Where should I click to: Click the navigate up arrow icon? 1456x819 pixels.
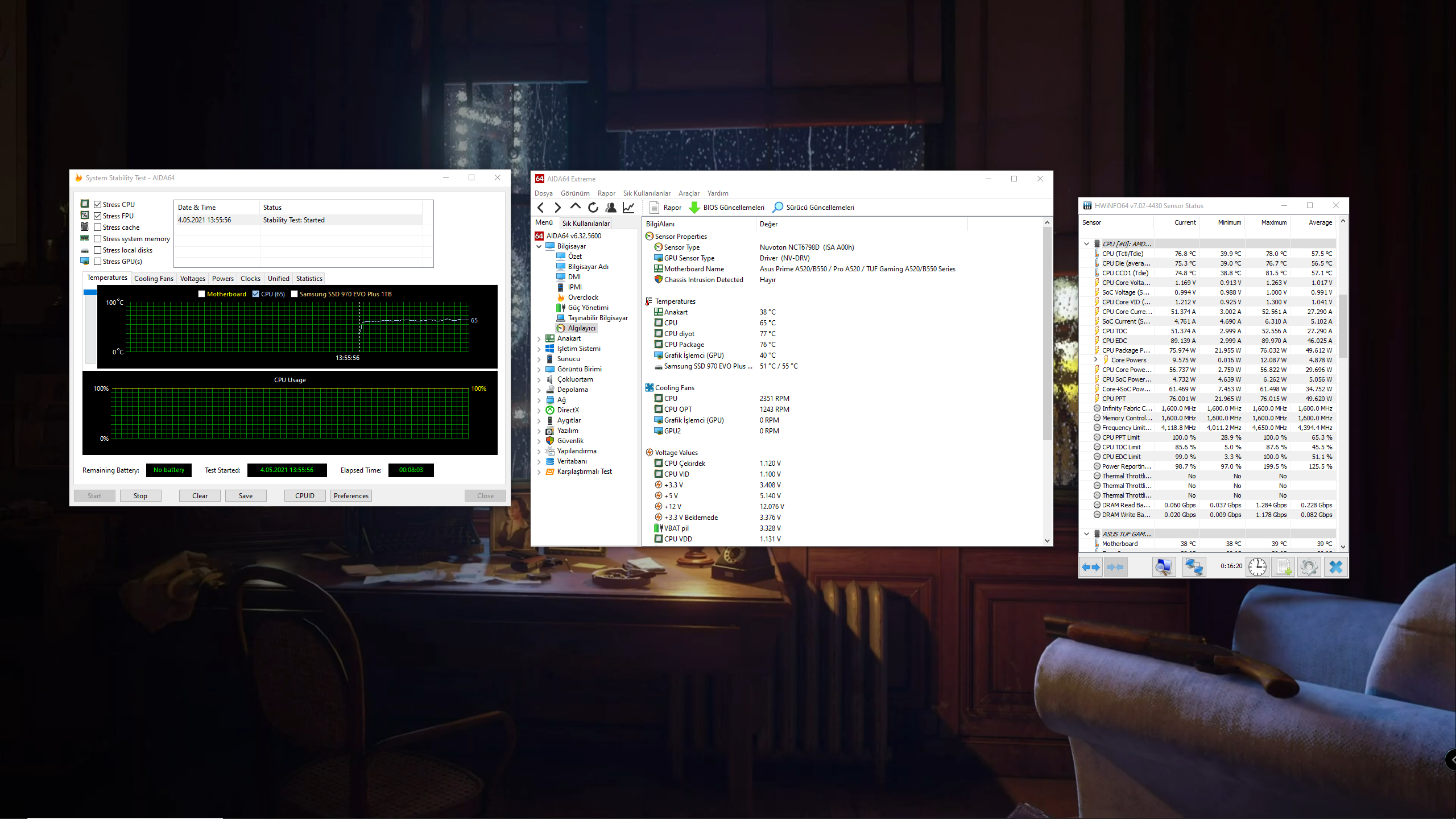tap(576, 207)
